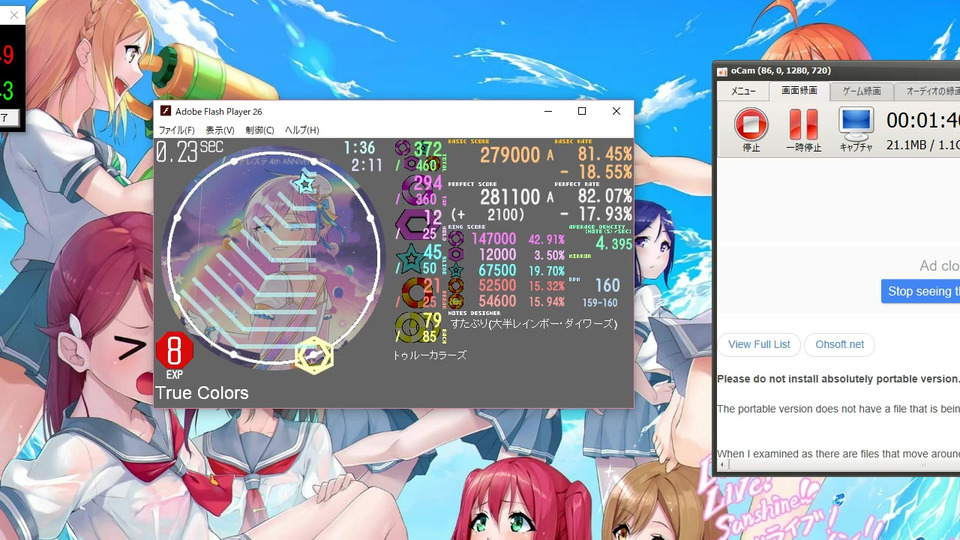The image size is (960, 540).
Task: Click the 81.45% basic rate value
Action: (x=605, y=154)
